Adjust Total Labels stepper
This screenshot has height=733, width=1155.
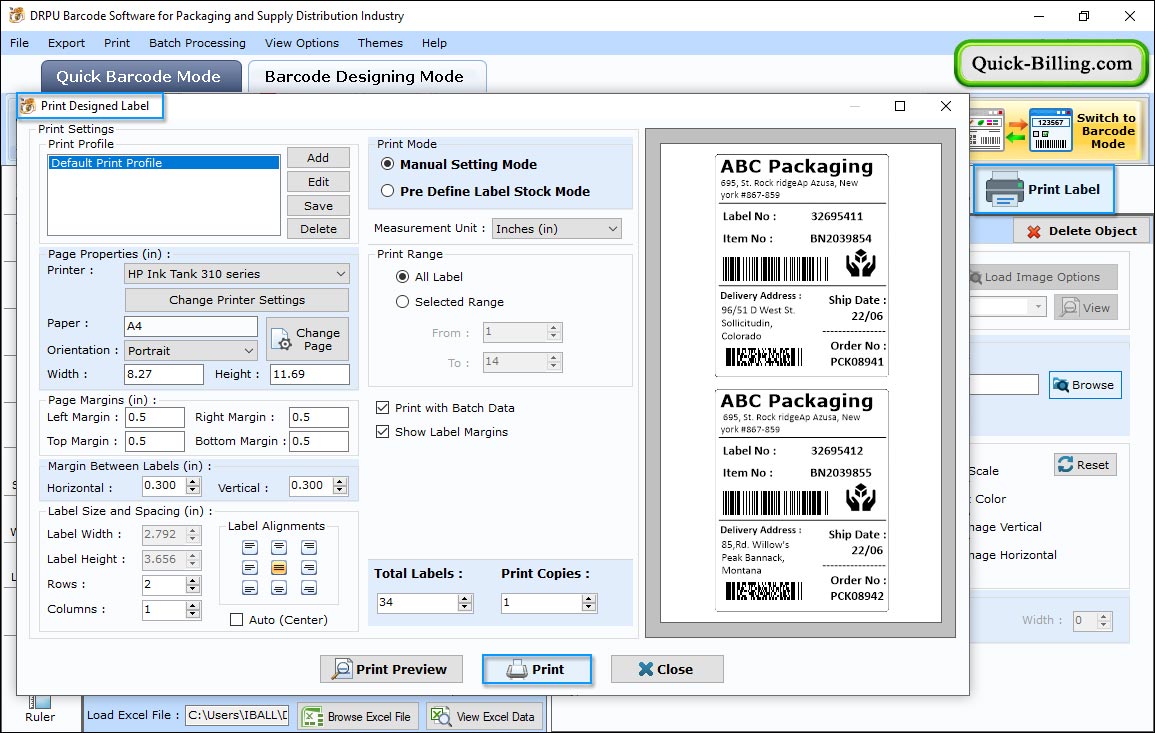point(465,603)
